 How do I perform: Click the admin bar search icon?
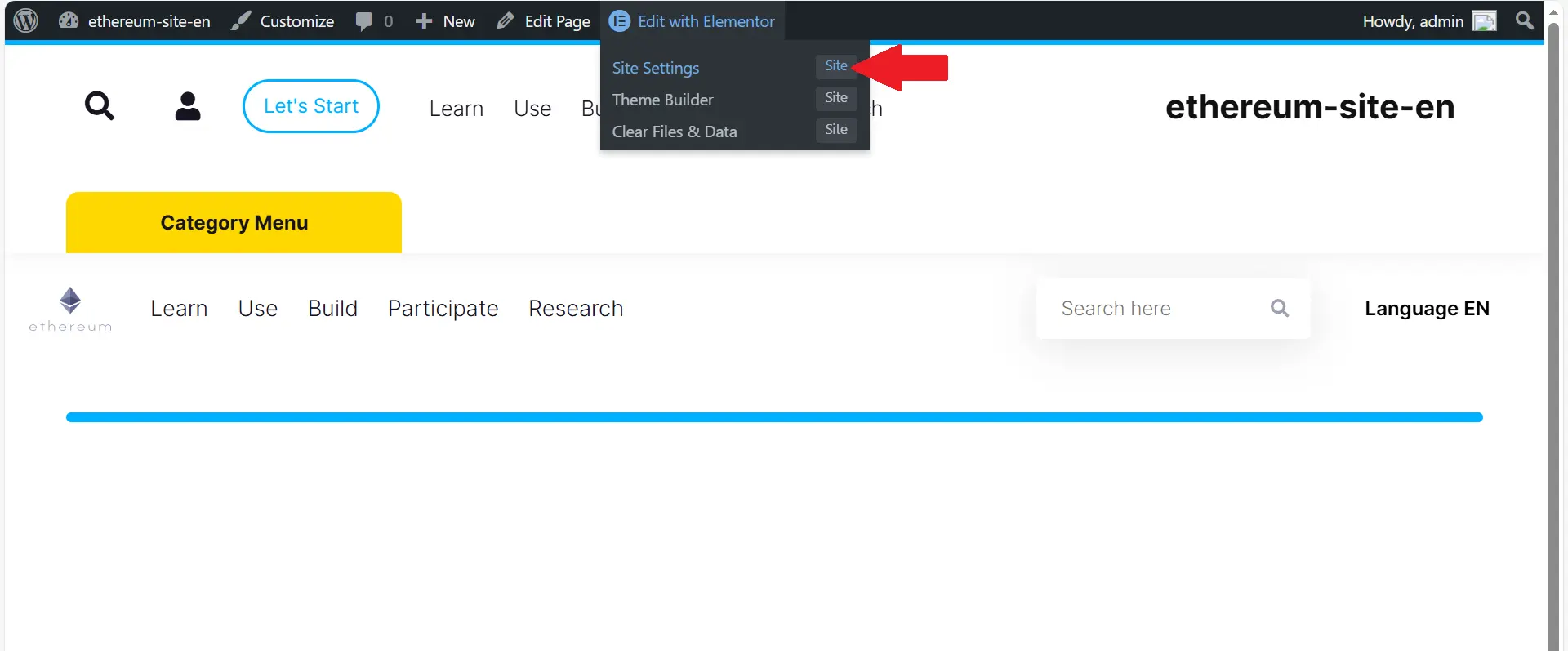(x=1524, y=20)
